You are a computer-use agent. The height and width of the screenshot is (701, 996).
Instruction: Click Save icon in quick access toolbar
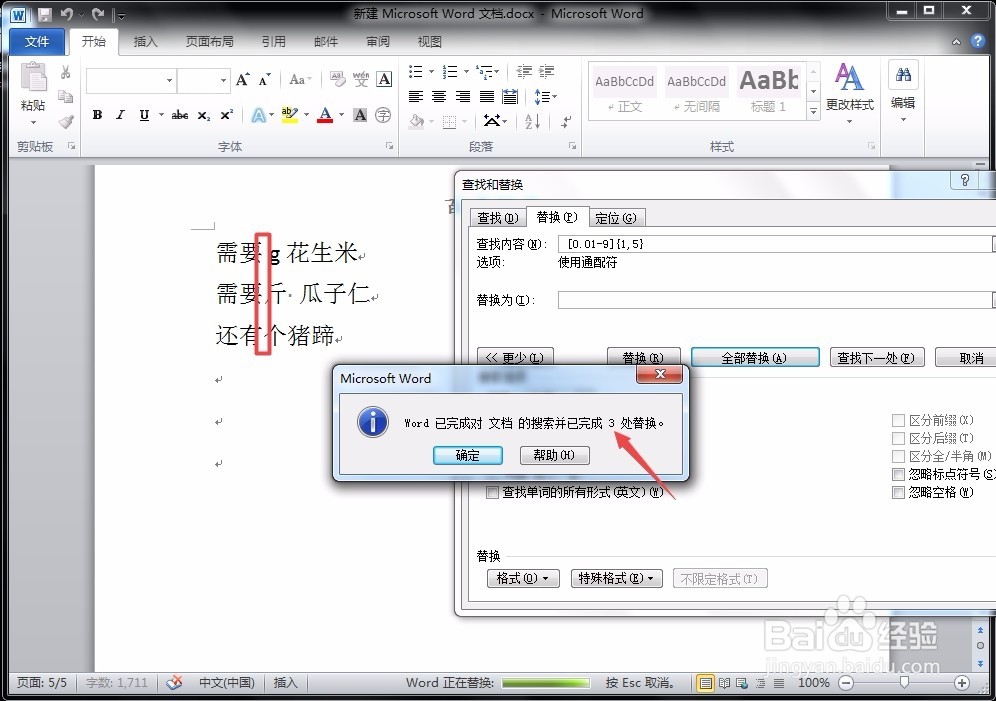[44, 14]
